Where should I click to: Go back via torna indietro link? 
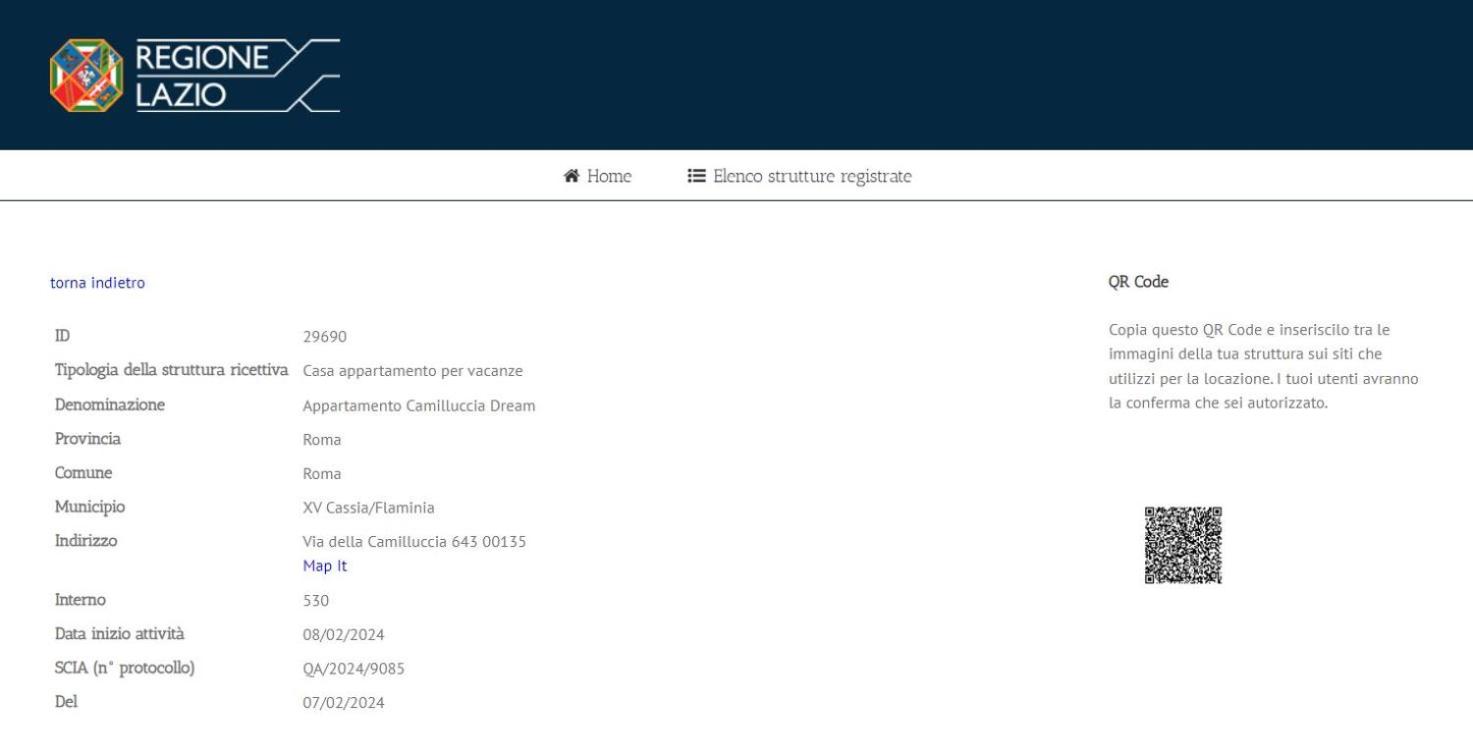click(97, 283)
